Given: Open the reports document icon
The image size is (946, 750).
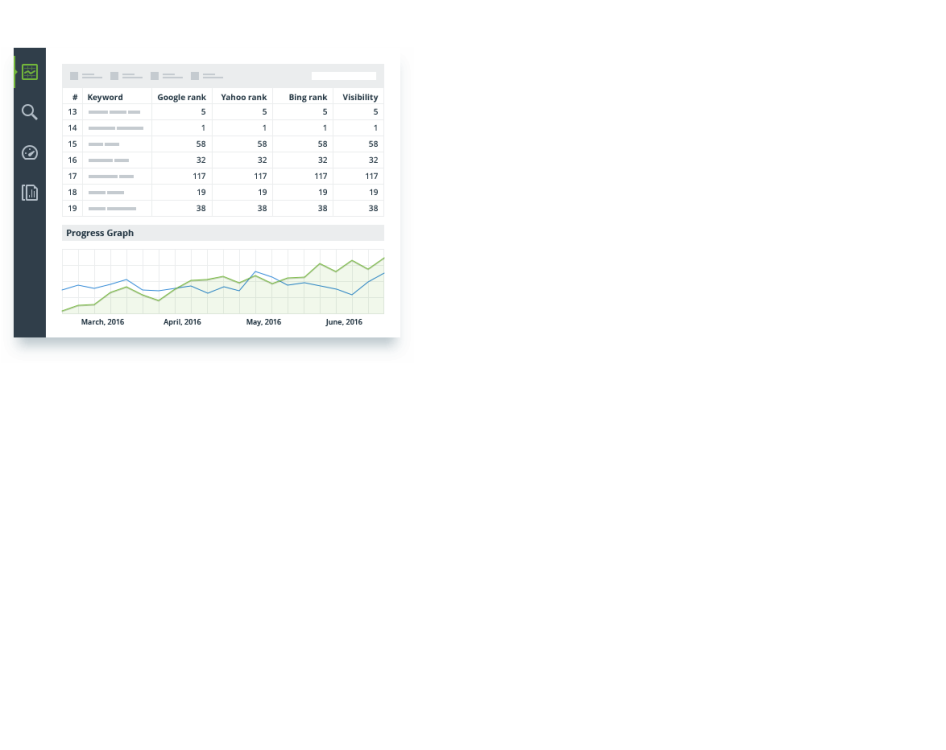Looking at the screenshot, I should pos(30,192).
